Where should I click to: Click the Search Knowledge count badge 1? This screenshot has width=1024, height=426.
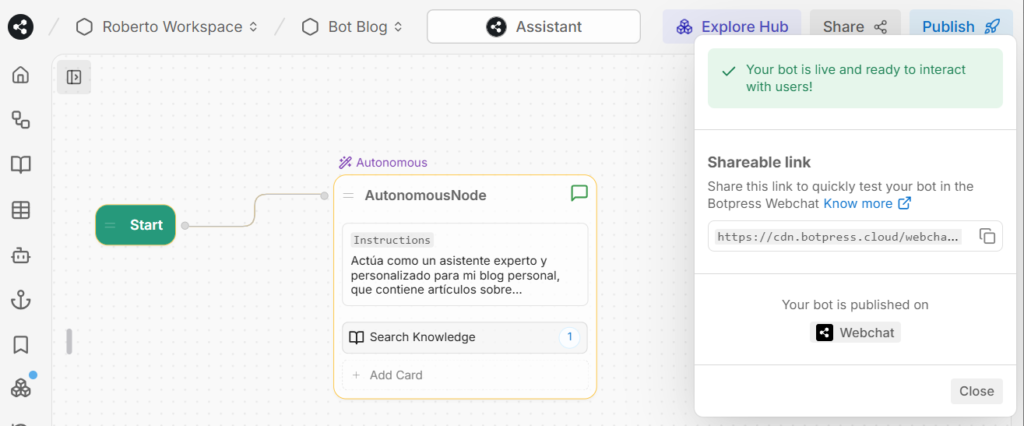point(569,337)
